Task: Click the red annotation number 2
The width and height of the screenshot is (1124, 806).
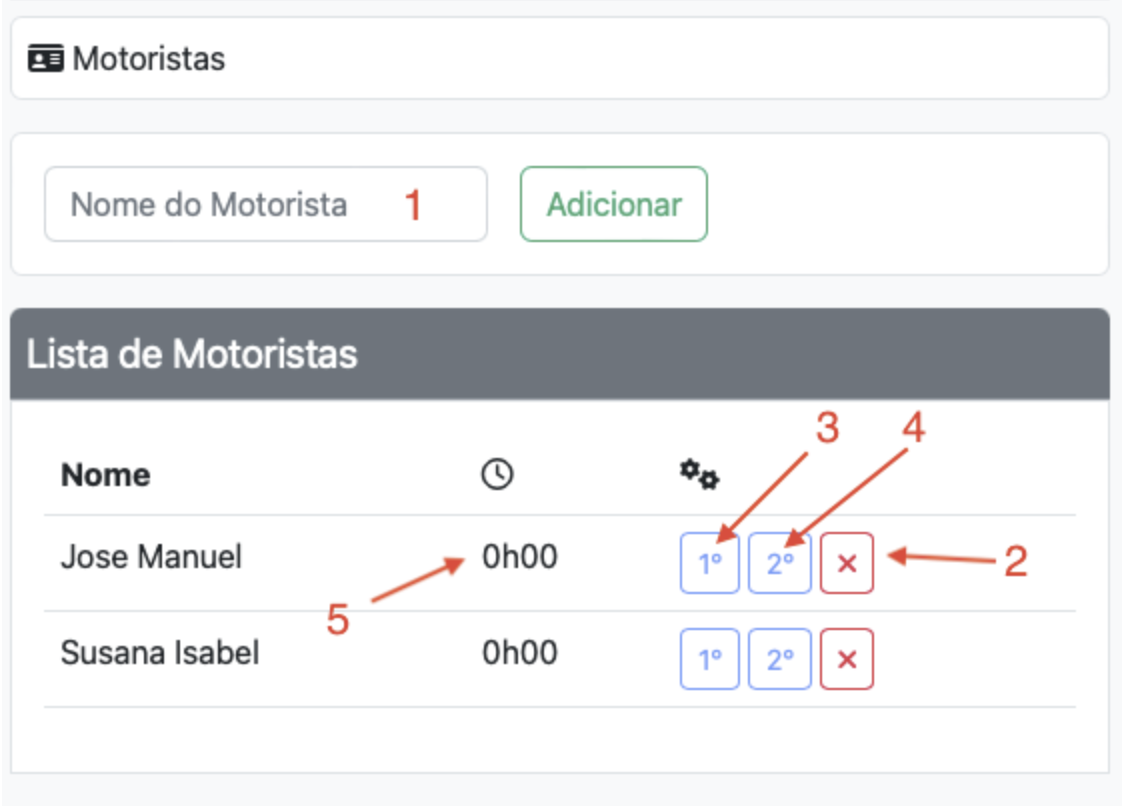Action: click(x=1016, y=561)
